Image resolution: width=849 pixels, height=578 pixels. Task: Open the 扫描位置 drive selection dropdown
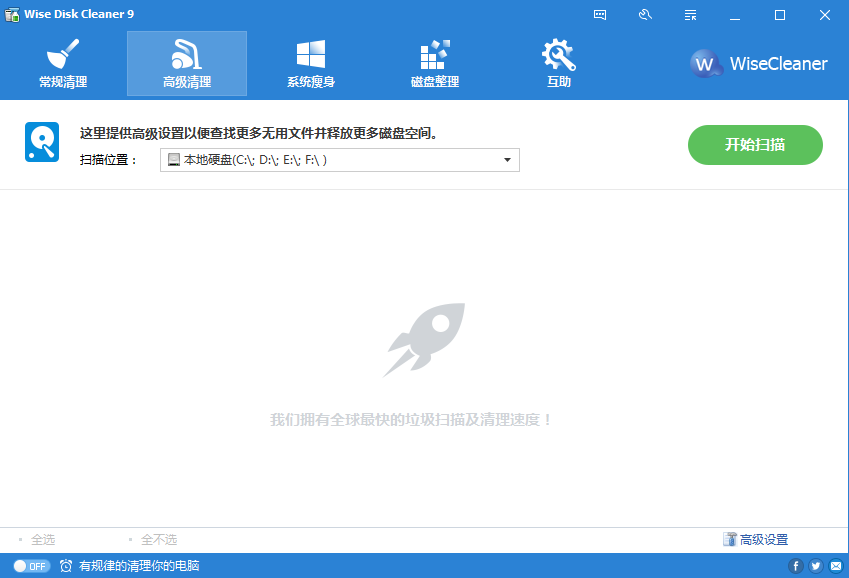340,159
